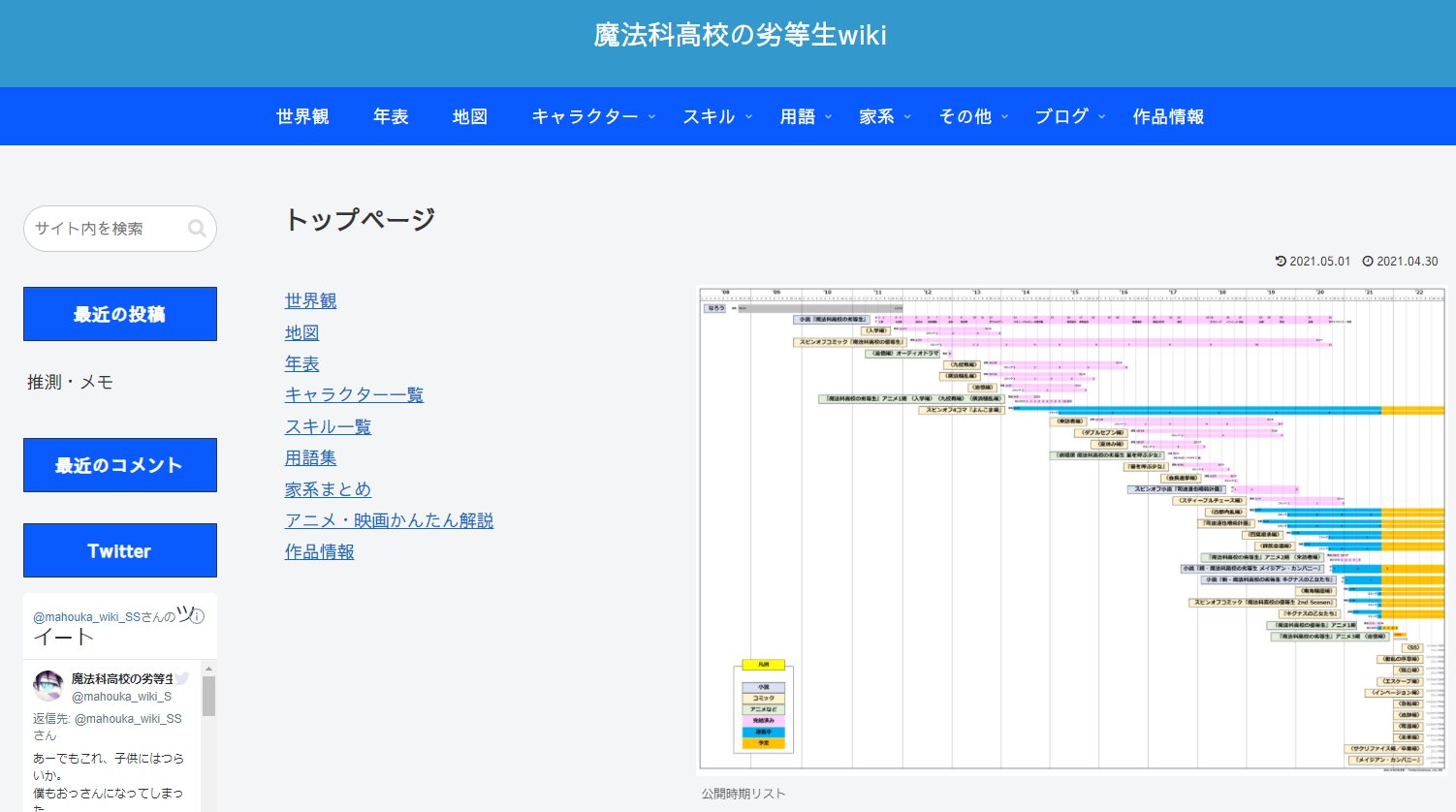Open the 推測・メモ recent post

[x=70, y=382]
